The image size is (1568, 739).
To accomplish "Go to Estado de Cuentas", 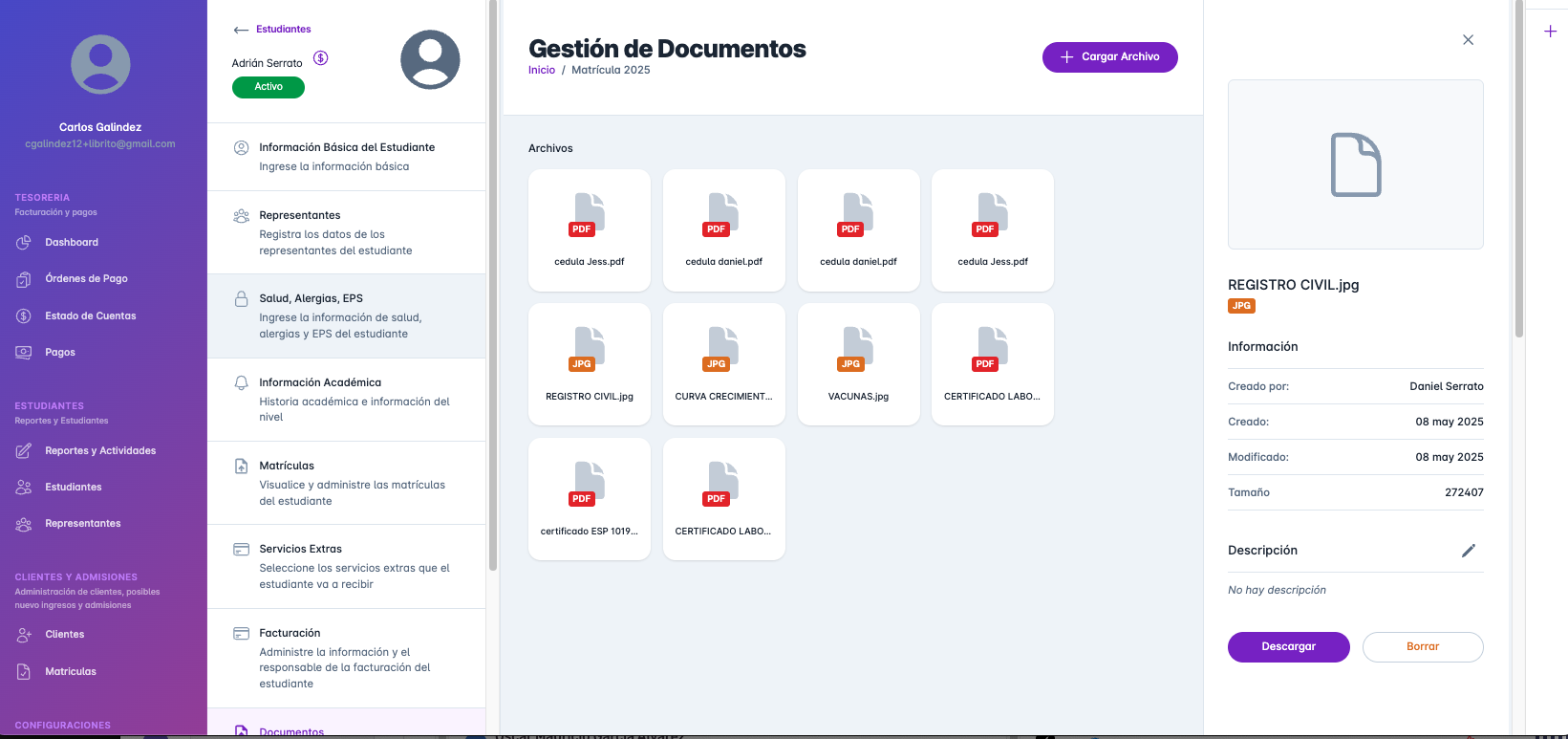I will [x=90, y=315].
